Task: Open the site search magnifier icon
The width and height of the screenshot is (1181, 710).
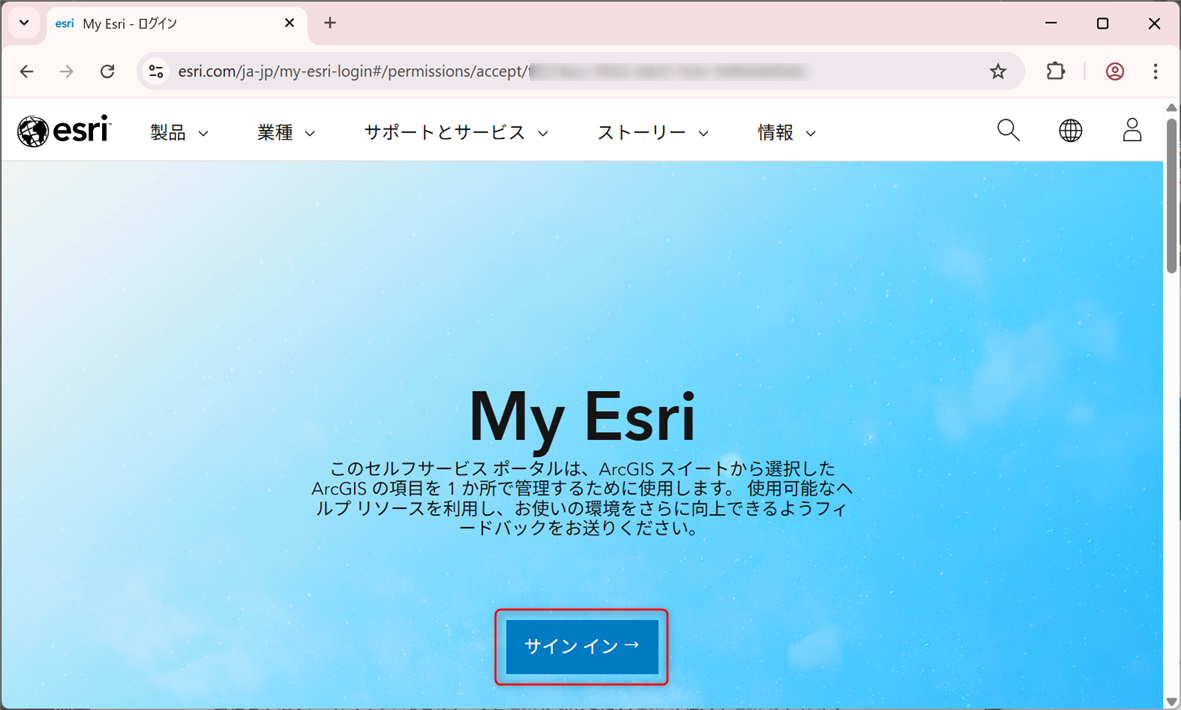Action: pyautogui.click(x=1008, y=130)
